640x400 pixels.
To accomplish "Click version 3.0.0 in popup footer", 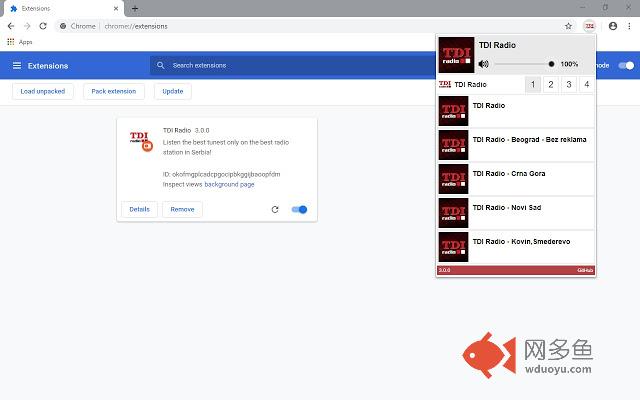I will [444, 270].
